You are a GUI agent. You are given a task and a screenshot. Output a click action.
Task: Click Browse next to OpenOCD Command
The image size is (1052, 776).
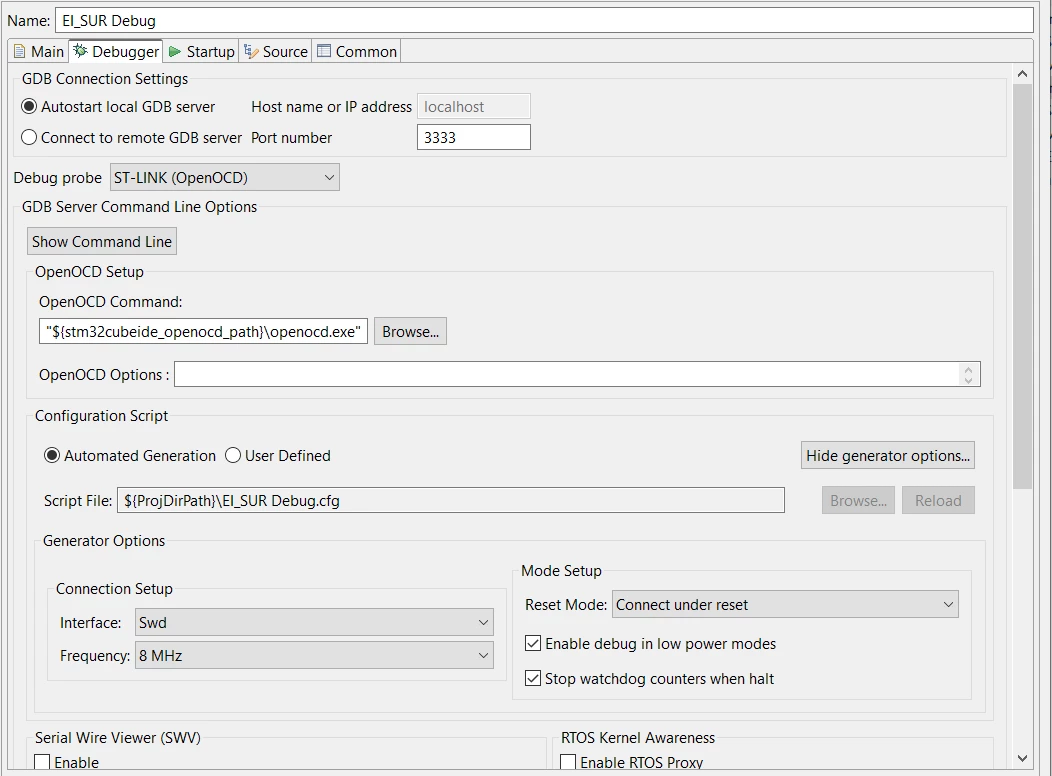coord(411,331)
